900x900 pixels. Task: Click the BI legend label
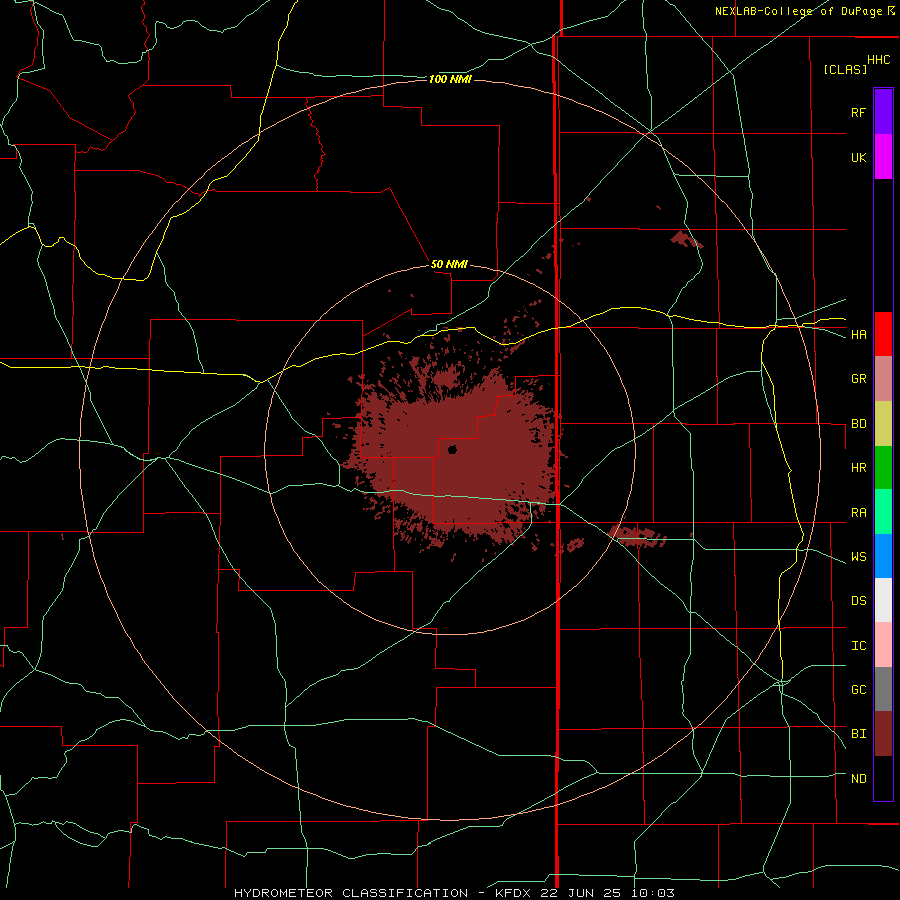[x=858, y=734]
